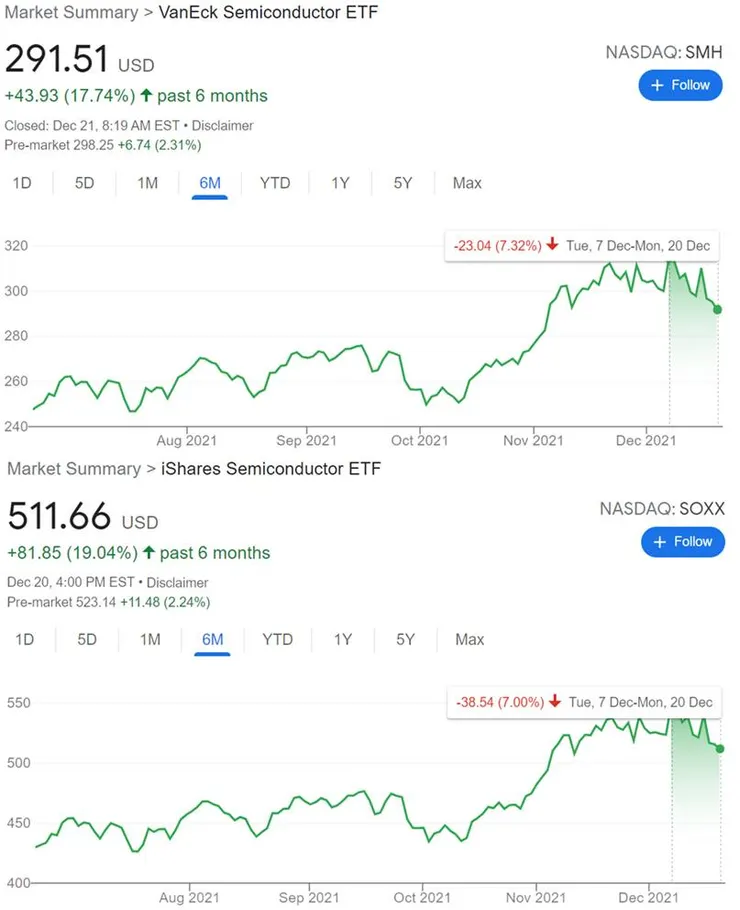The image size is (740, 910).
Task: Choose YTD range on SMH chart
Action: pos(275,183)
